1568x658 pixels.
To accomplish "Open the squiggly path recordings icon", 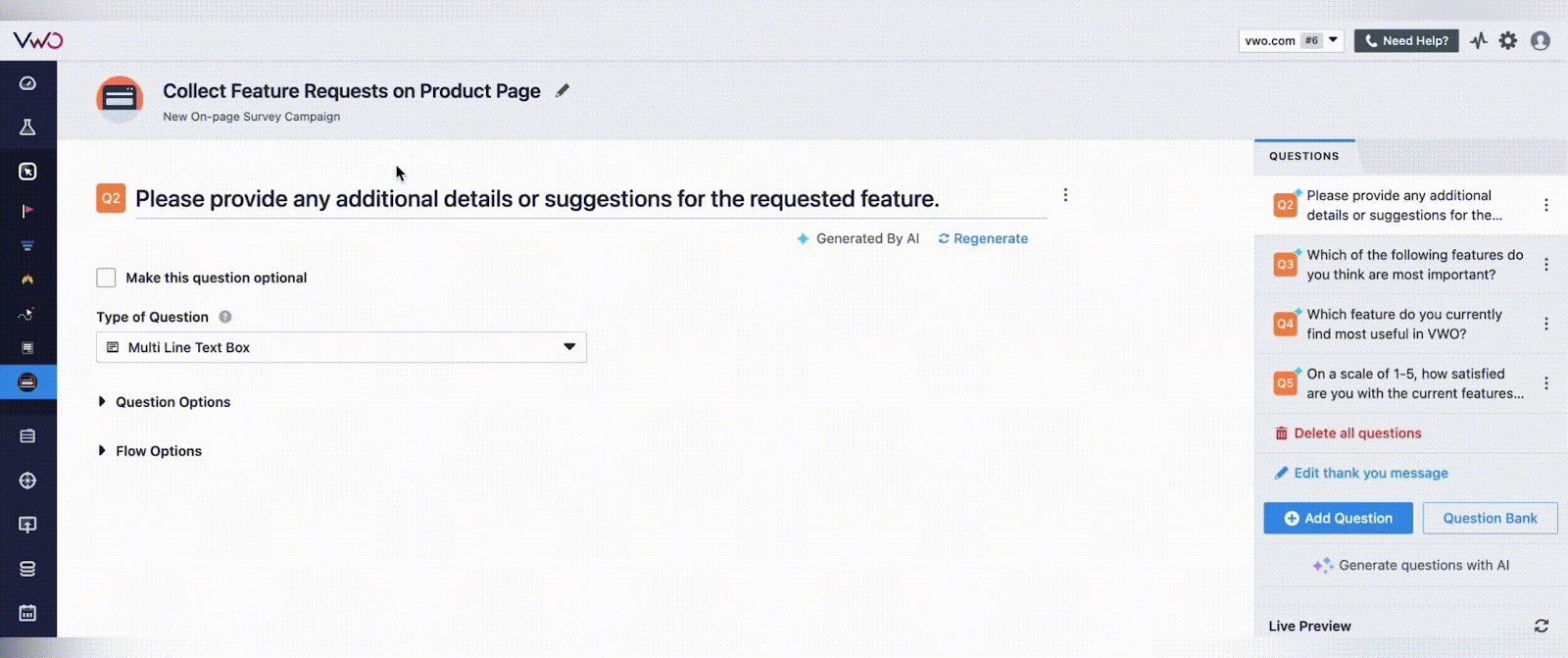I will coord(27,314).
